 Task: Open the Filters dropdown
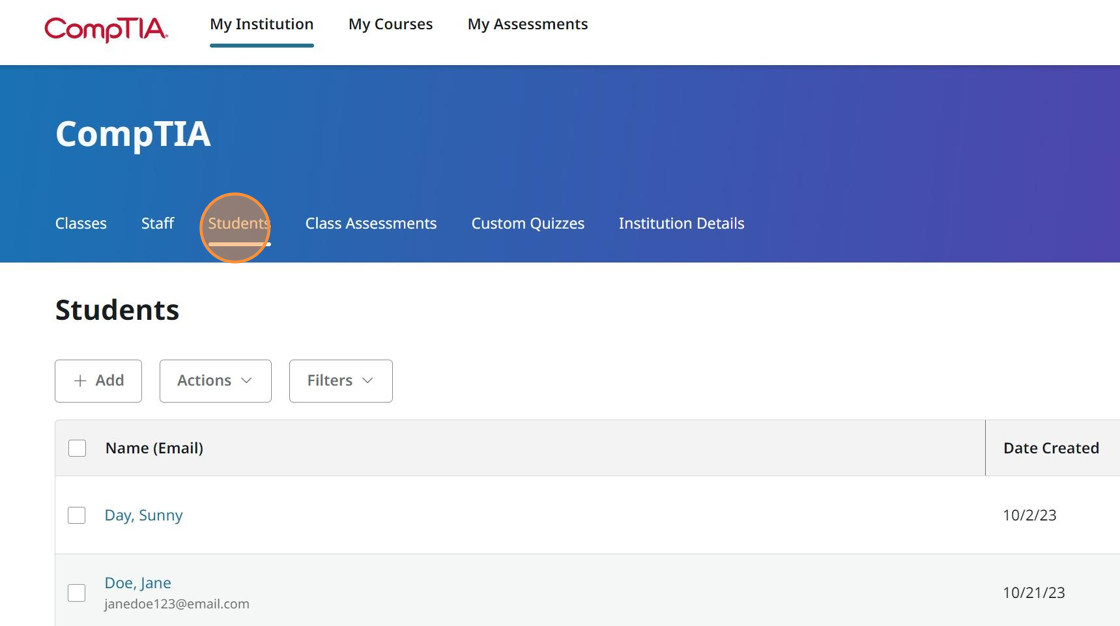pyautogui.click(x=341, y=381)
